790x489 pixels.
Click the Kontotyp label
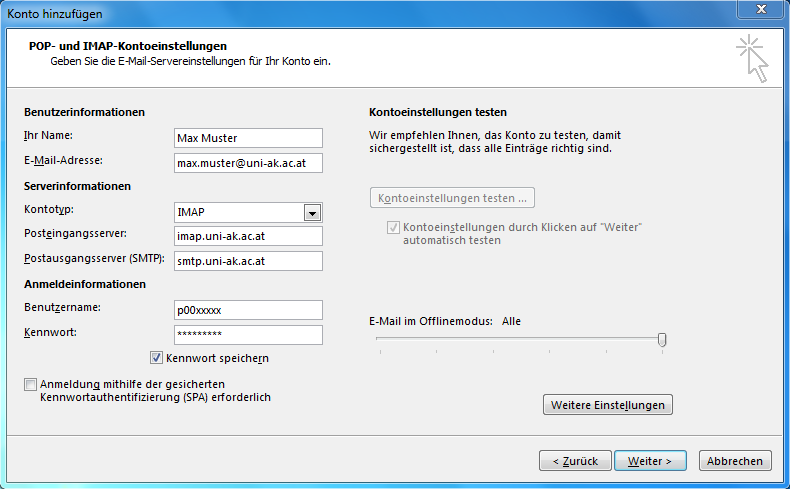point(49,209)
